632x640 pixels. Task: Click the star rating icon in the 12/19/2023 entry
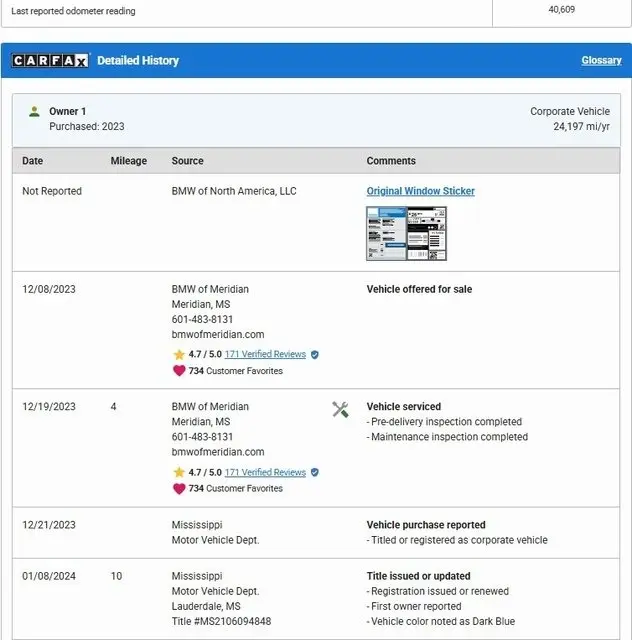click(179, 473)
